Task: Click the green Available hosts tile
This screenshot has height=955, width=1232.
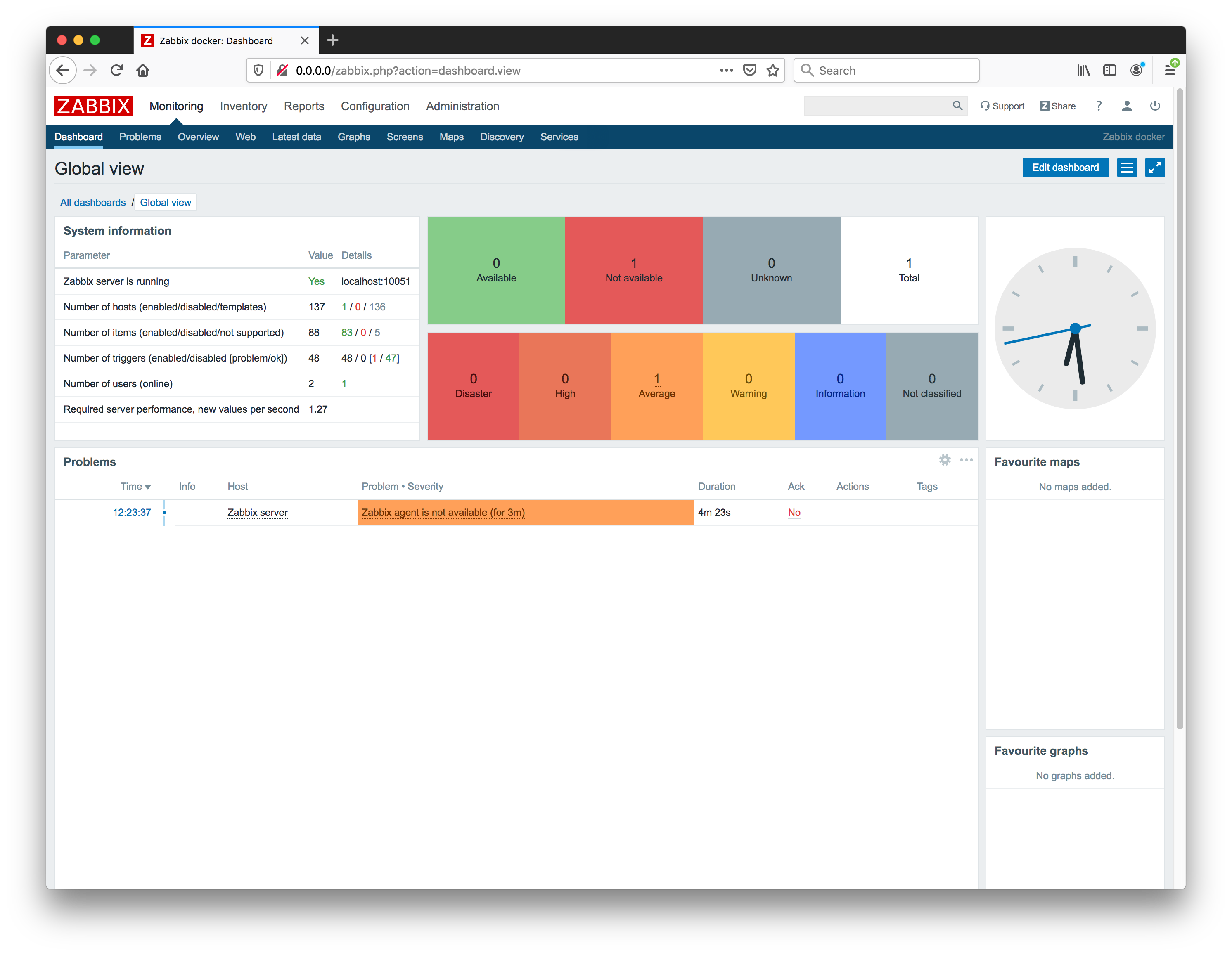Action: pos(496,271)
